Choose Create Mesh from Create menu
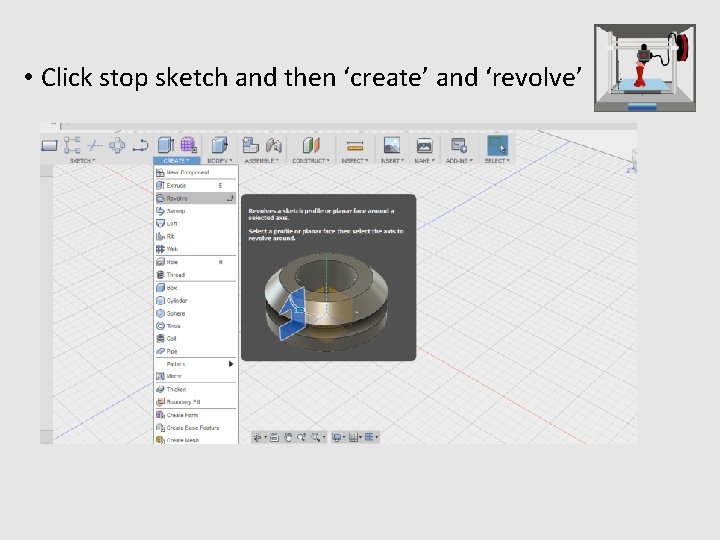The image size is (720, 540). [x=196, y=439]
